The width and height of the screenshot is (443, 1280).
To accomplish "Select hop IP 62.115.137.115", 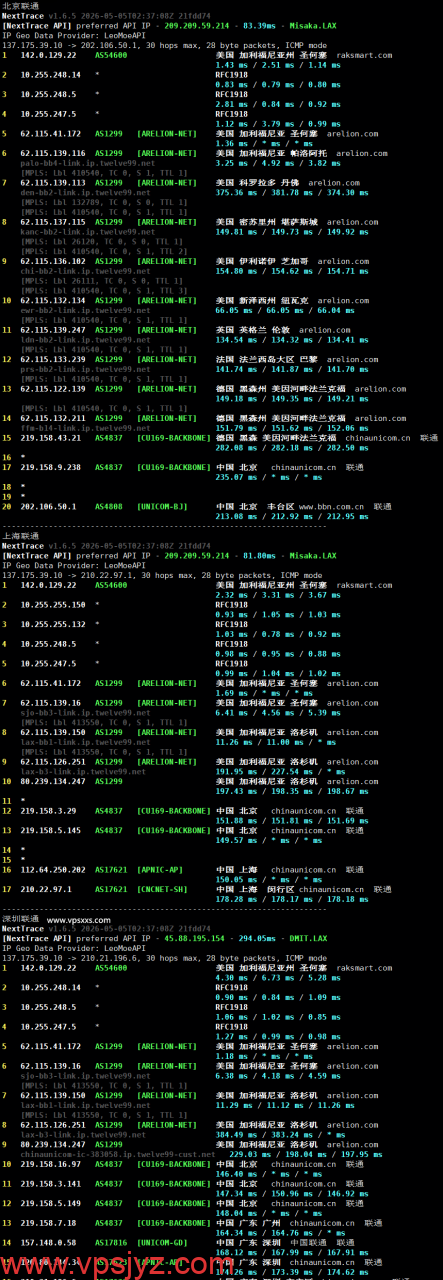I will pyautogui.click(x=52, y=223).
